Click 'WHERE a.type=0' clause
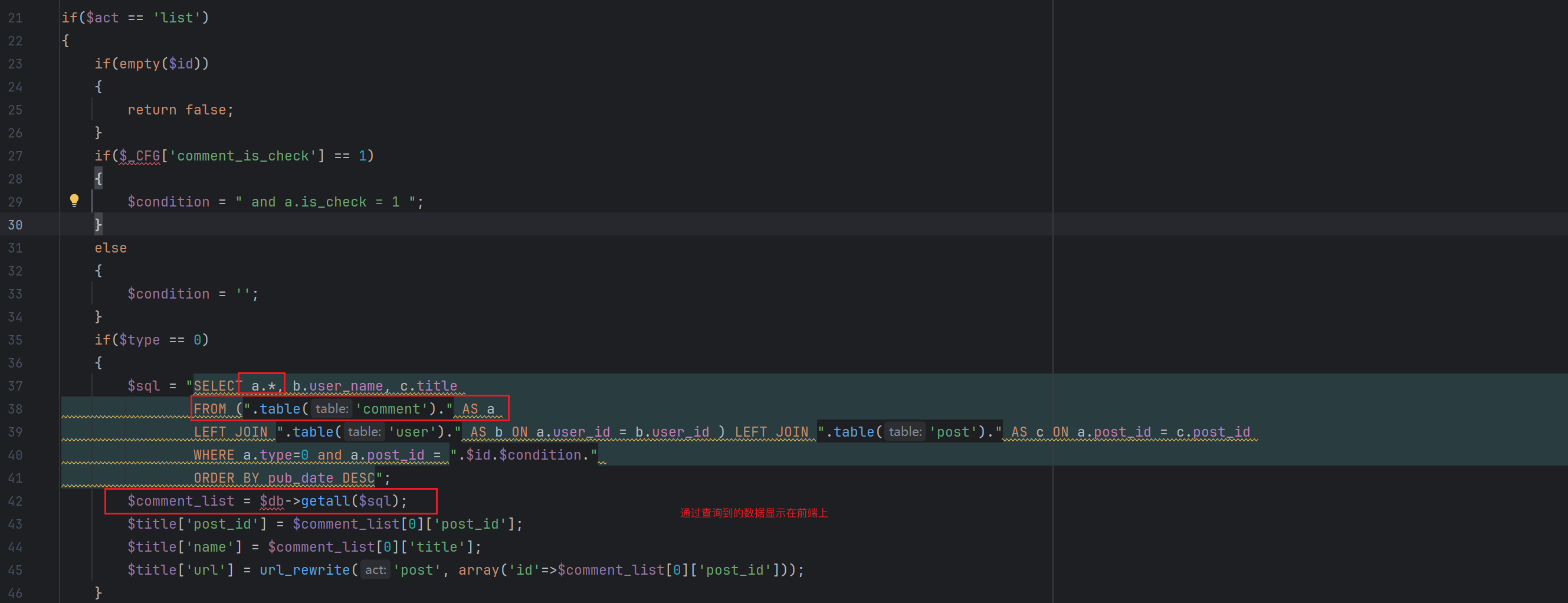The image size is (1568, 603). [x=251, y=455]
